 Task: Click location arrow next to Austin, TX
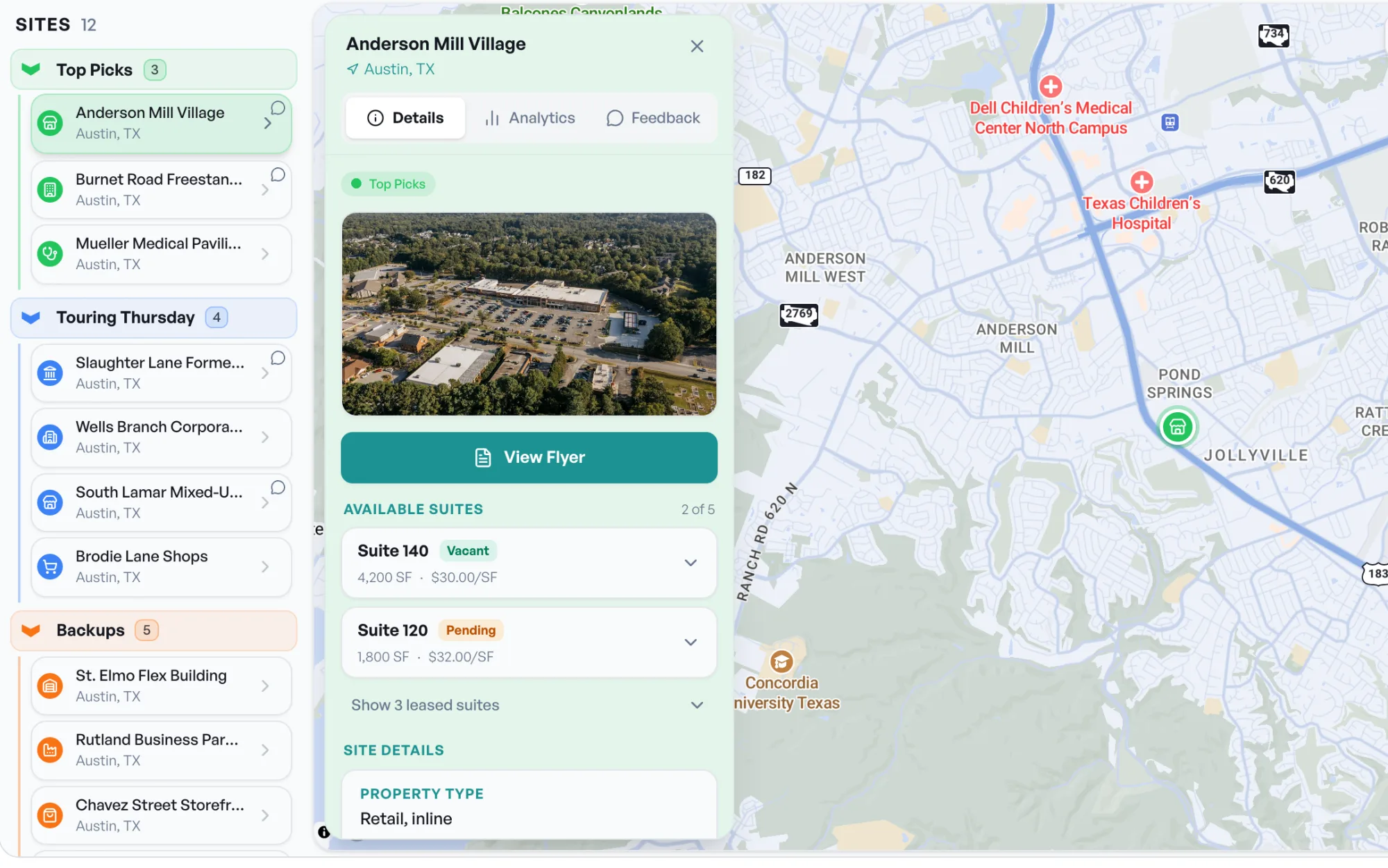[x=353, y=69]
